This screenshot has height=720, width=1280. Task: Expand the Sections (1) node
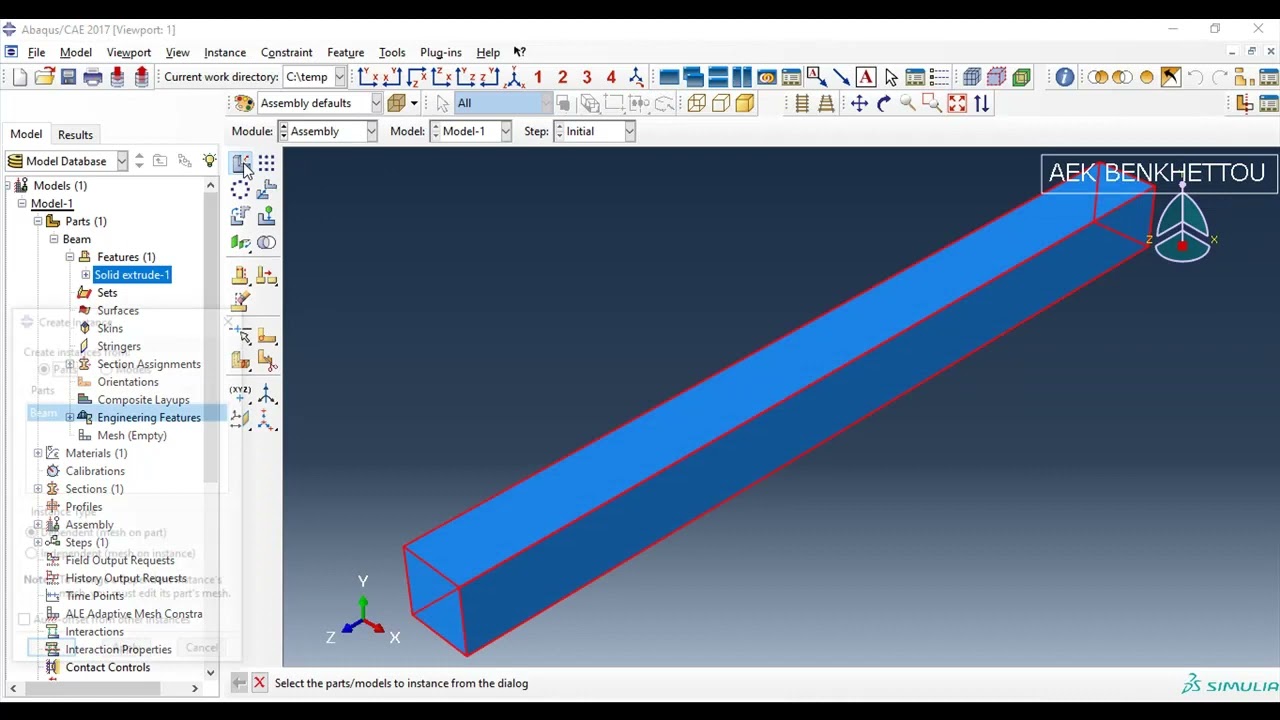38,489
